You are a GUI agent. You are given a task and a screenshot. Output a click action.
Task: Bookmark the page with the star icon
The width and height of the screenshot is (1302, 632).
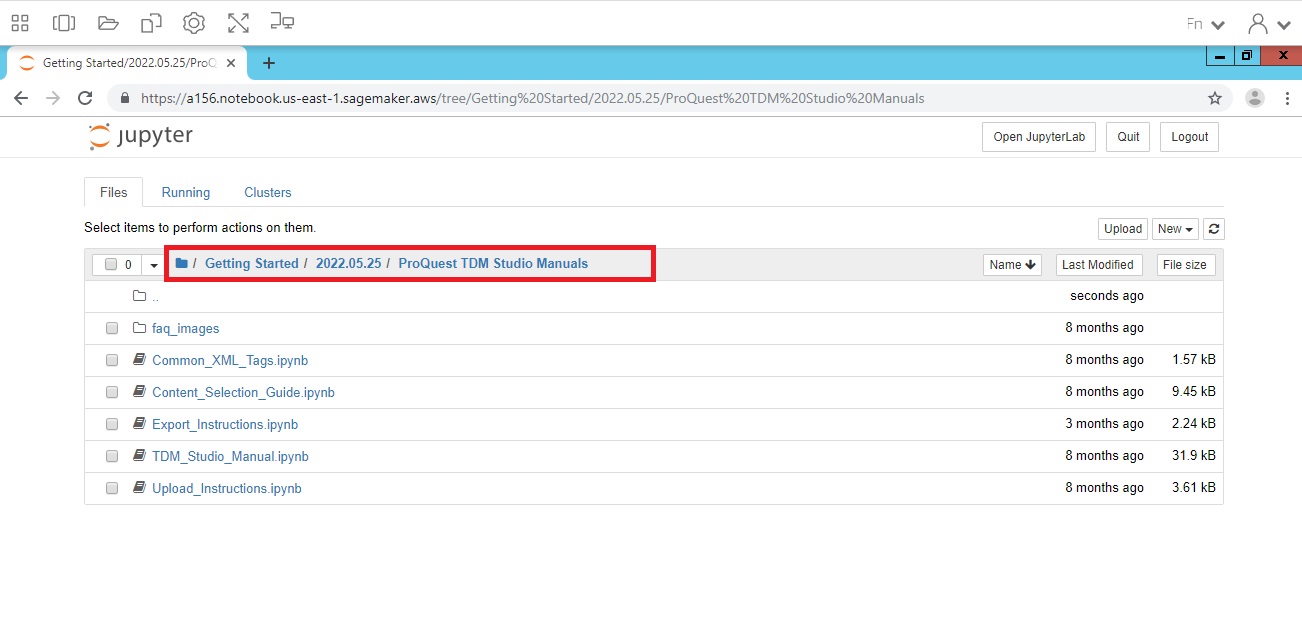(1215, 98)
